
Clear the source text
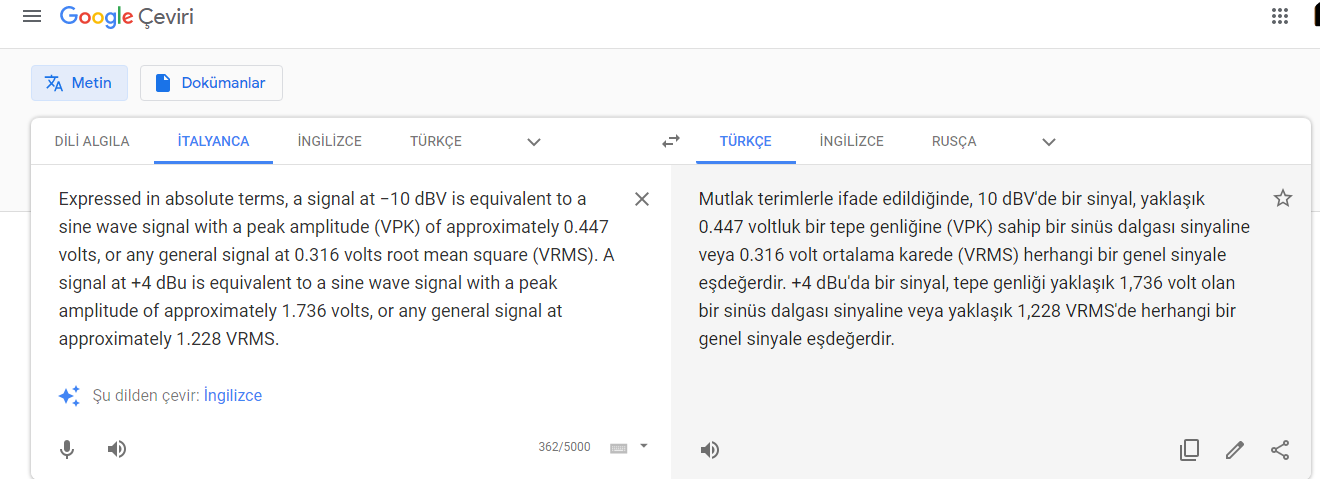[x=642, y=199]
